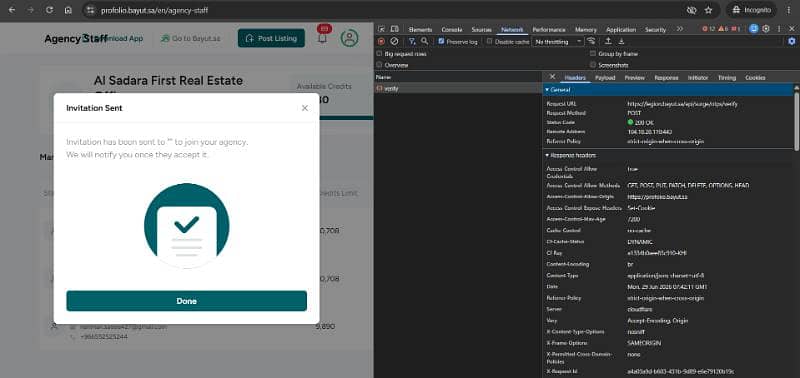
Task: Click the Done button
Action: [x=186, y=301]
